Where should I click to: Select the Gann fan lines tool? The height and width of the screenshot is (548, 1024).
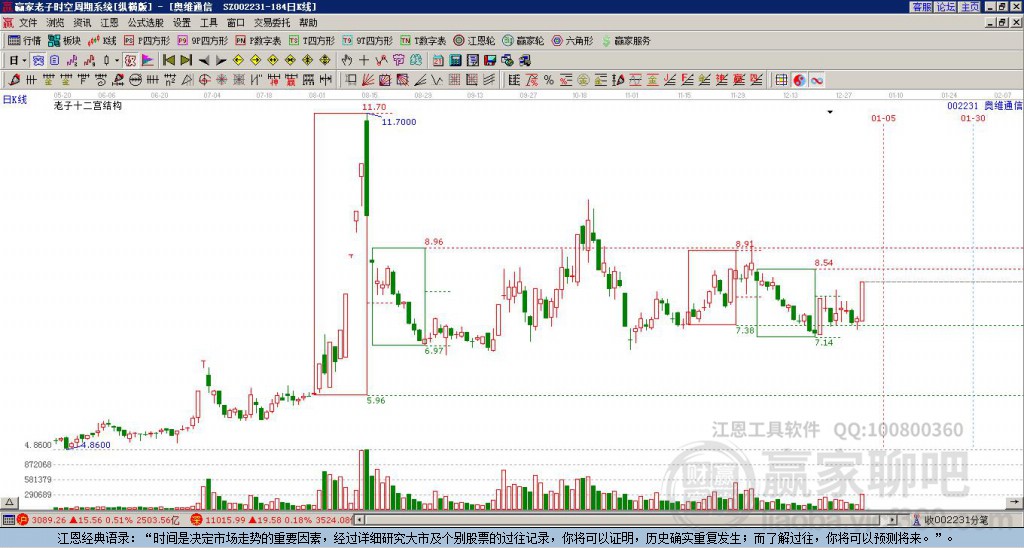(368, 80)
